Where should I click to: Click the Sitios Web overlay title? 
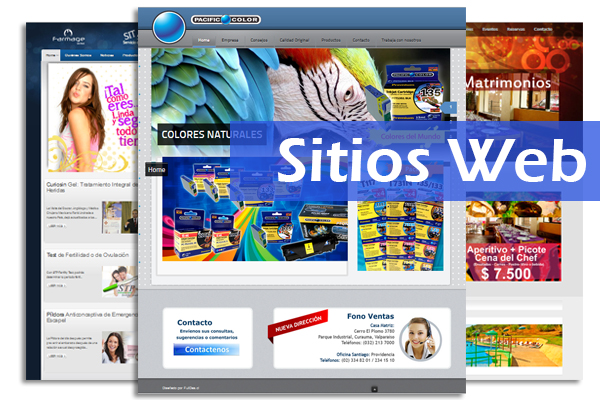click(432, 160)
